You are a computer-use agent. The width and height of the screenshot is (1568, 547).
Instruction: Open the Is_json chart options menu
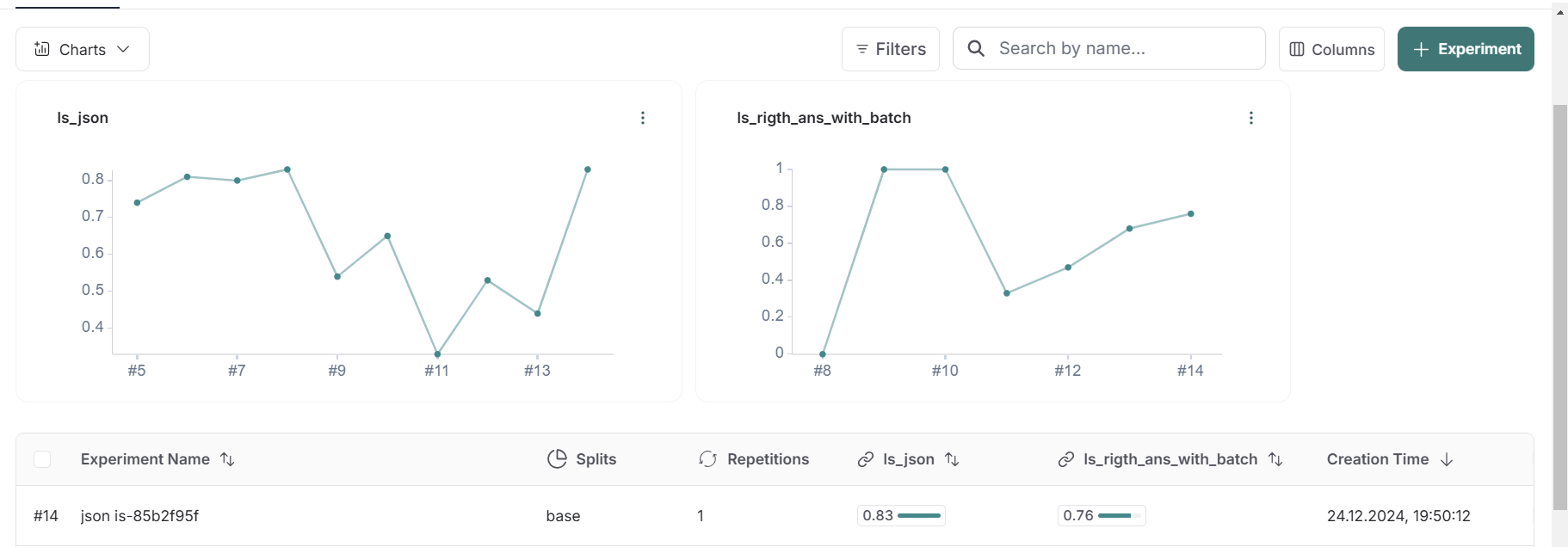[643, 118]
